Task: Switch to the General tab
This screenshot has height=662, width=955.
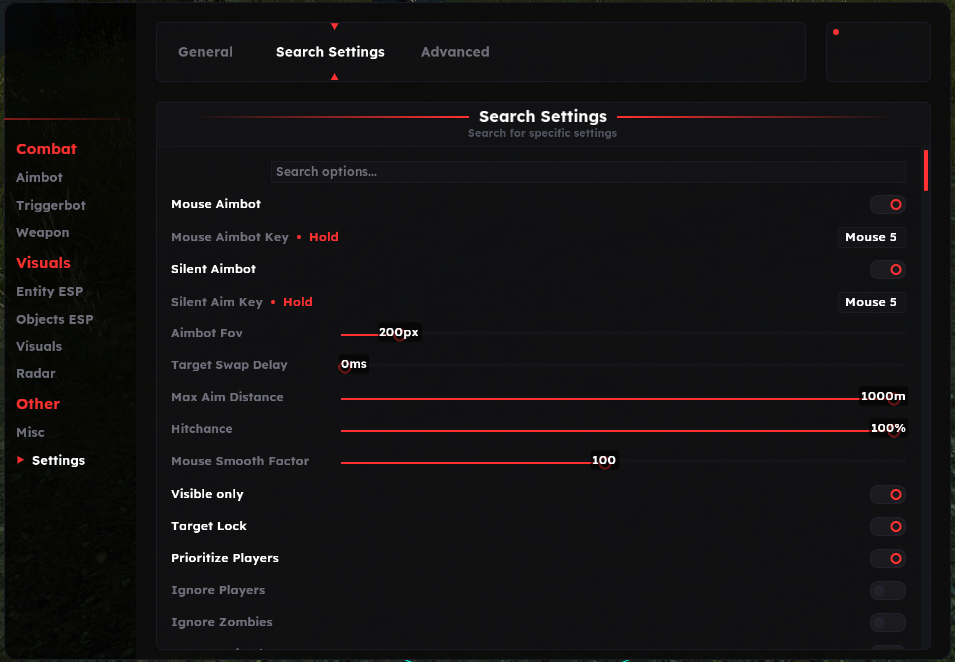Action: (205, 52)
